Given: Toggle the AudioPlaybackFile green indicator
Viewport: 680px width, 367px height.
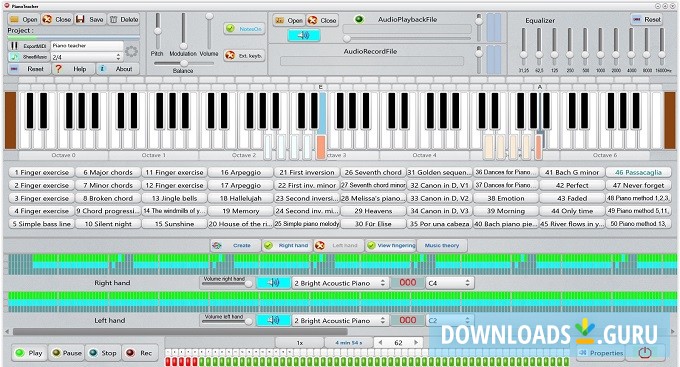Looking at the screenshot, I should point(359,20).
